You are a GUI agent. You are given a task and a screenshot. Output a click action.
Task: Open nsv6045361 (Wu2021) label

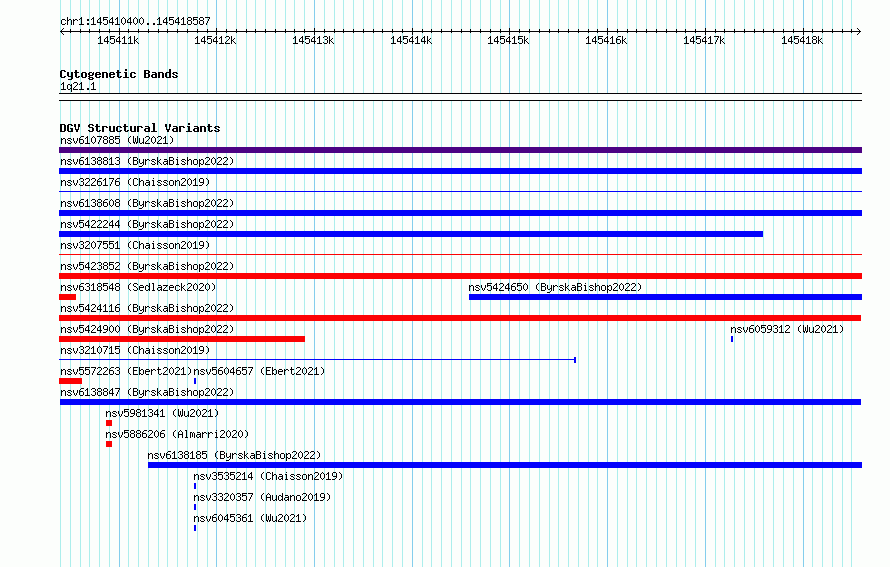[250, 518]
